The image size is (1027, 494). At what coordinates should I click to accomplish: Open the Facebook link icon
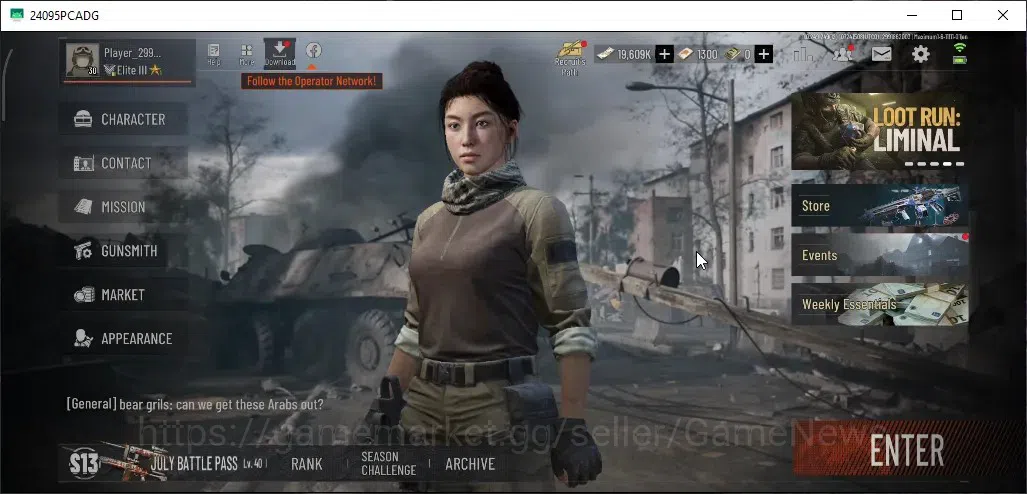pyautogui.click(x=313, y=50)
